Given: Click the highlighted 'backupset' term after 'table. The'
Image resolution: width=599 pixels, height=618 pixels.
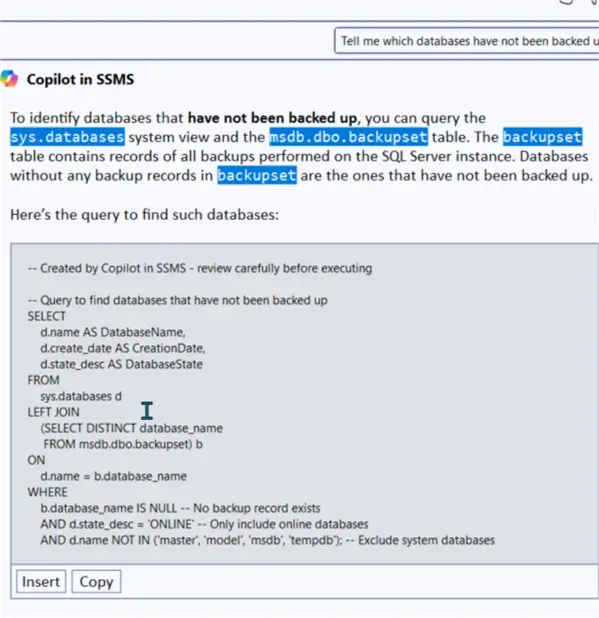Looking at the screenshot, I should click(542, 137).
